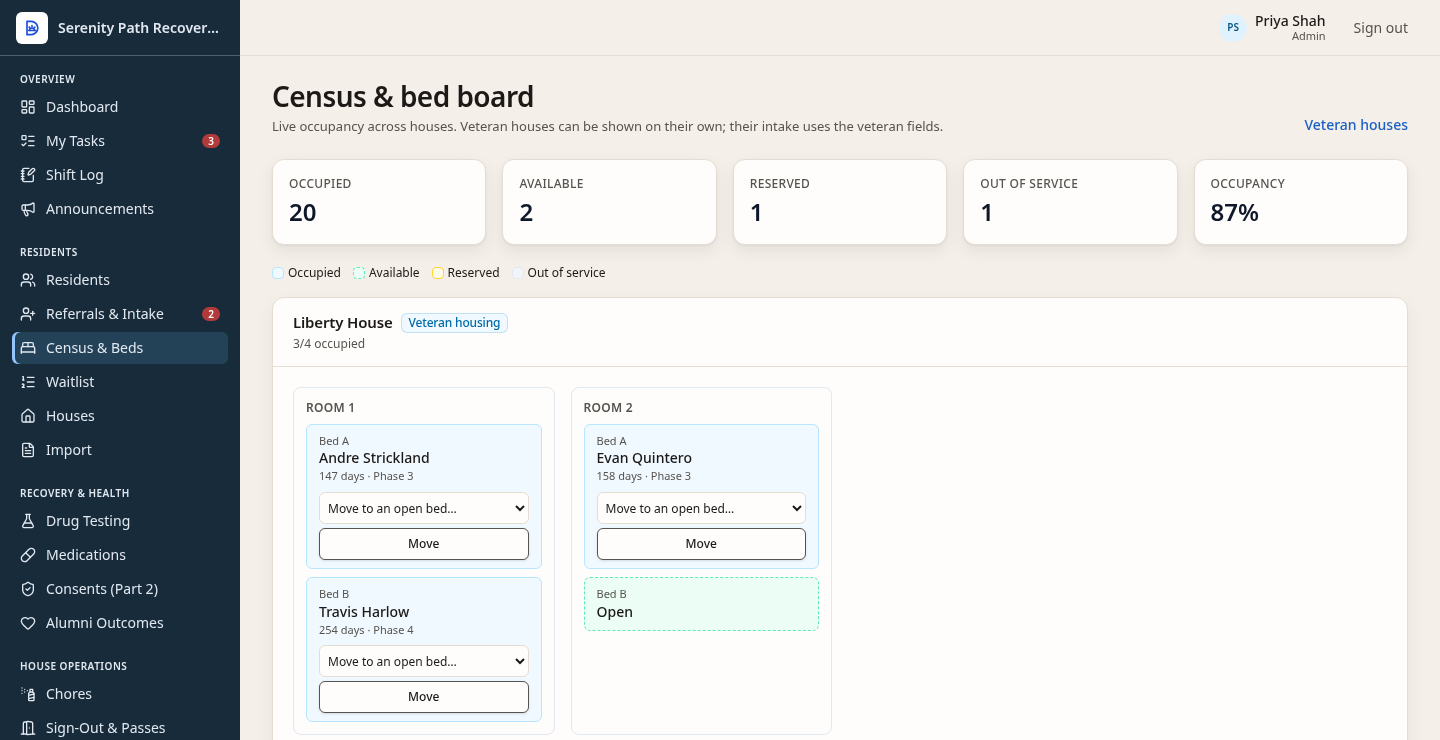Click the Available count card
The height and width of the screenshot is (740, 1440).
[609, 202]
